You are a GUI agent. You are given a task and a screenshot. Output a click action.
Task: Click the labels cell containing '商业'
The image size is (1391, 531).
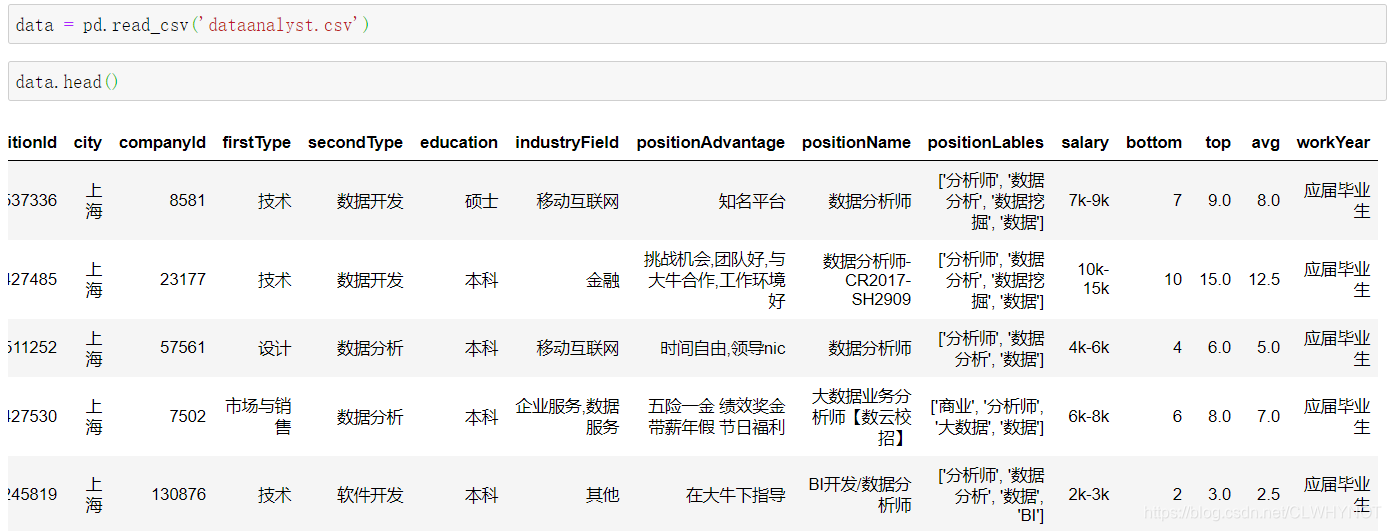pos(987,416)
